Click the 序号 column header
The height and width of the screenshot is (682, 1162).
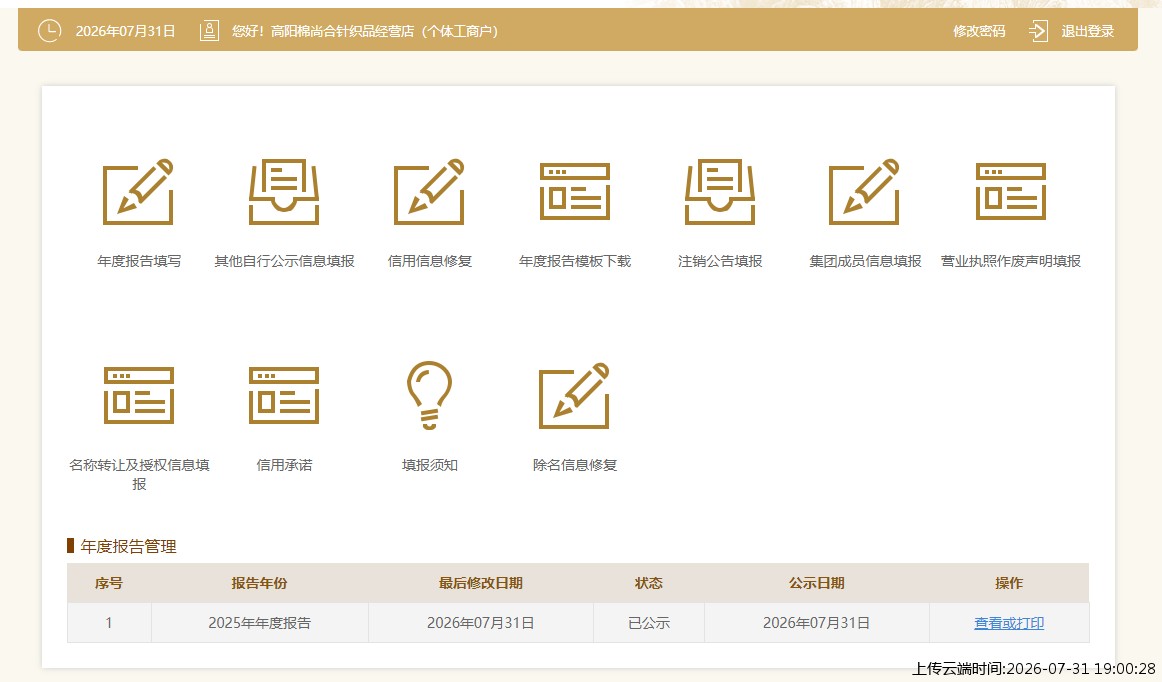pos(109,583)
